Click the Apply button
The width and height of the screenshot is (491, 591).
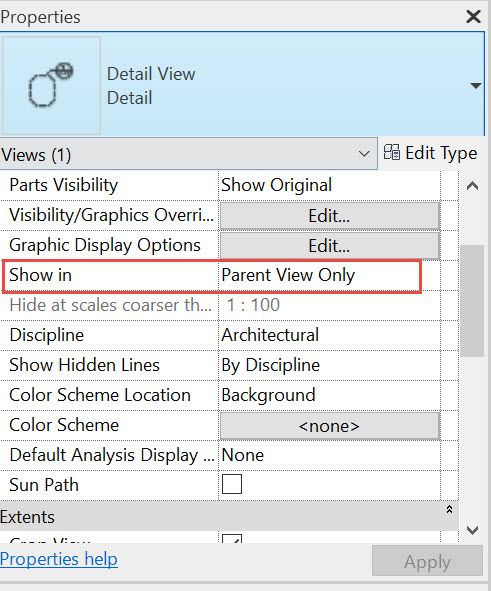(x=427, y=561)
